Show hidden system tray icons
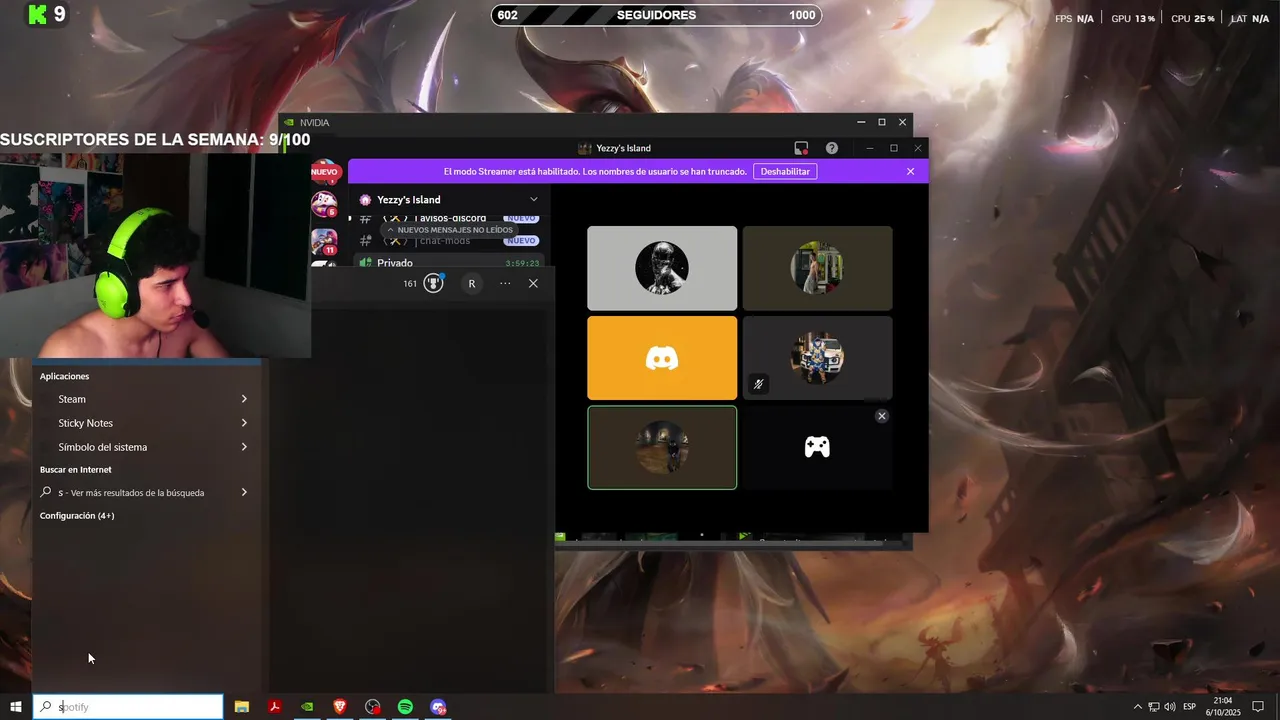The image size is (1280, 720). tap(1137, 707)
